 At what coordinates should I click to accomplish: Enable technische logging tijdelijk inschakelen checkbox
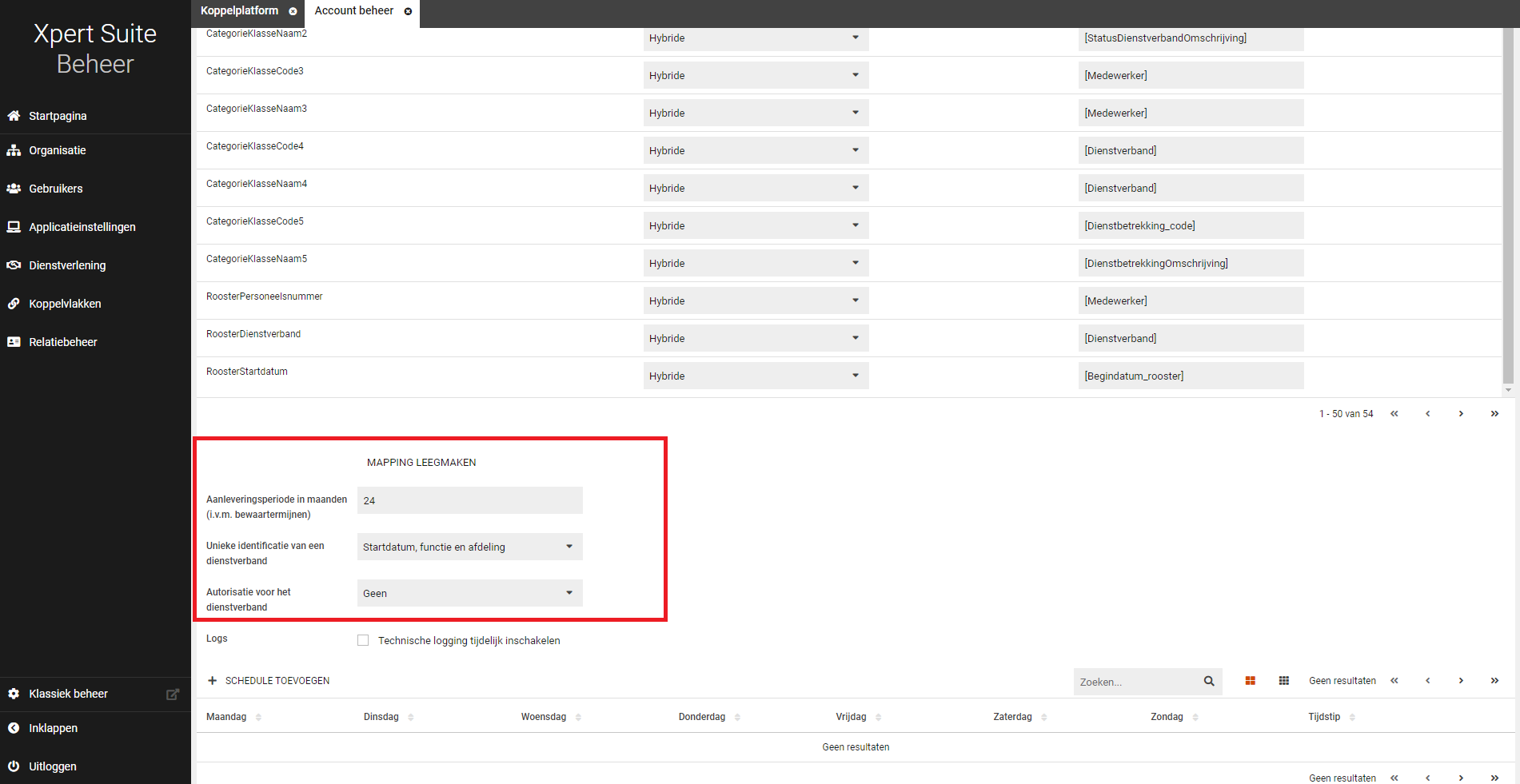(x=363, y=640)
